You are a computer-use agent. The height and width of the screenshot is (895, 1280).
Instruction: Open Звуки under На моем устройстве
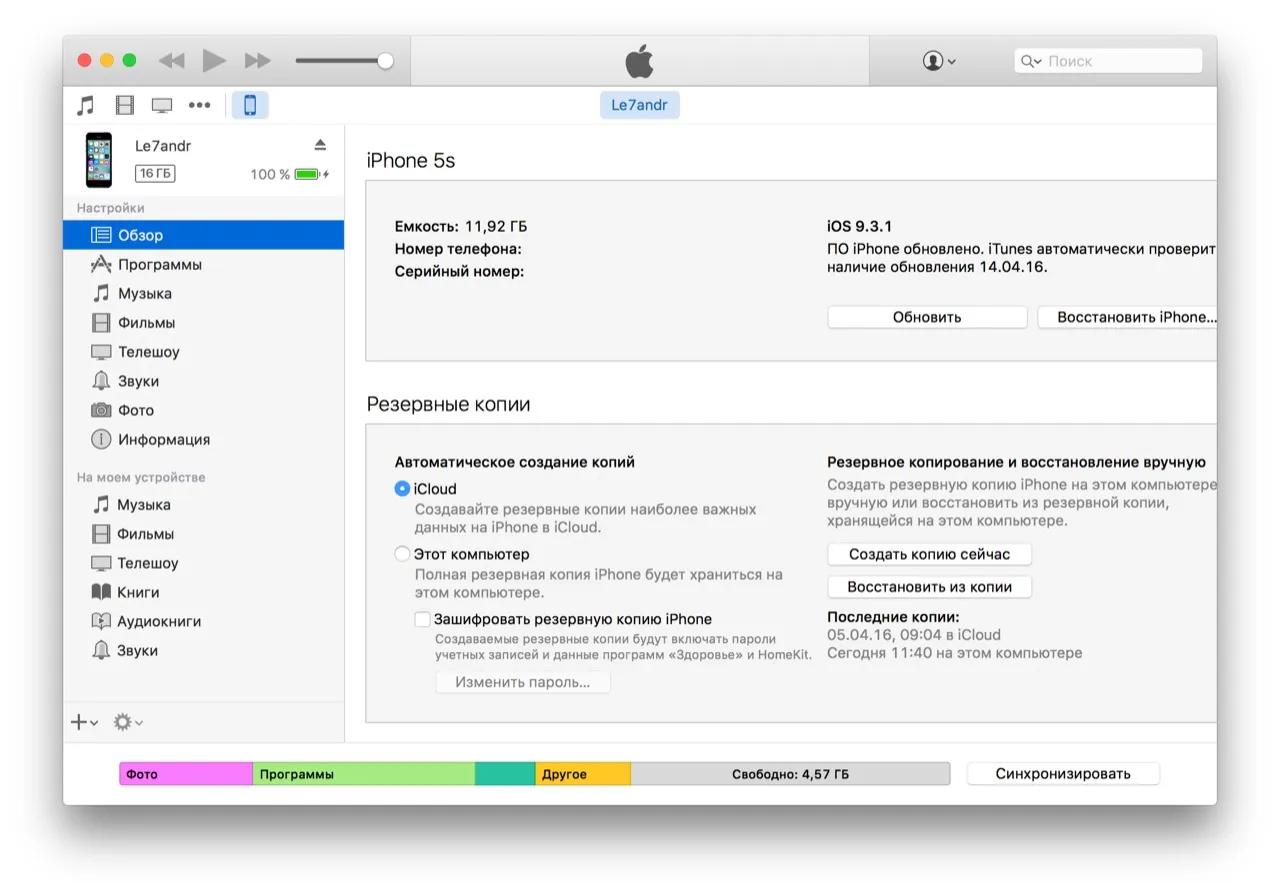[203, 650]
